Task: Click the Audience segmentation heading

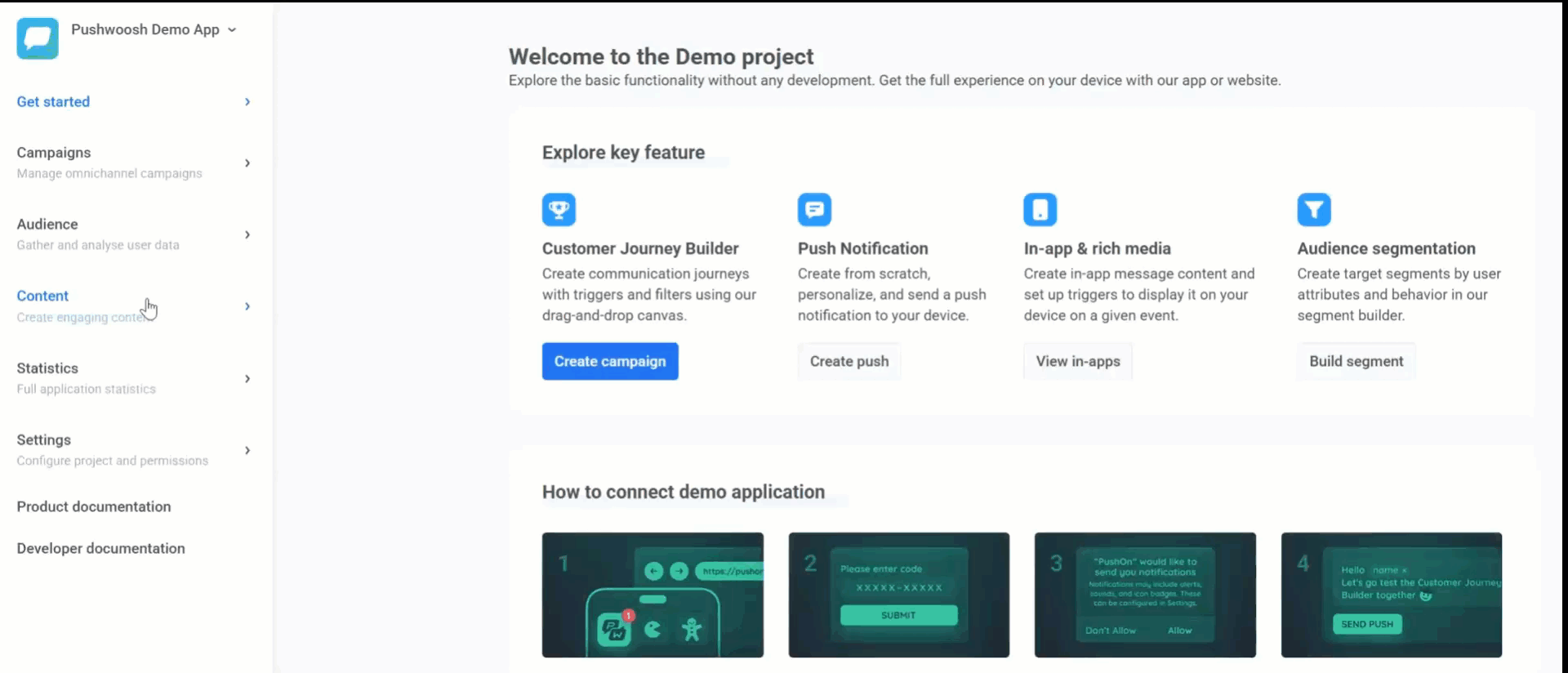Action: [1387, 248]
